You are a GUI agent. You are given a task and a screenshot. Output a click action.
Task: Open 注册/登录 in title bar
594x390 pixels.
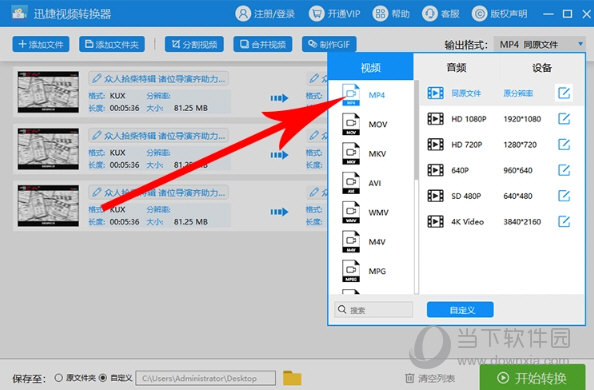pos(265,14)
